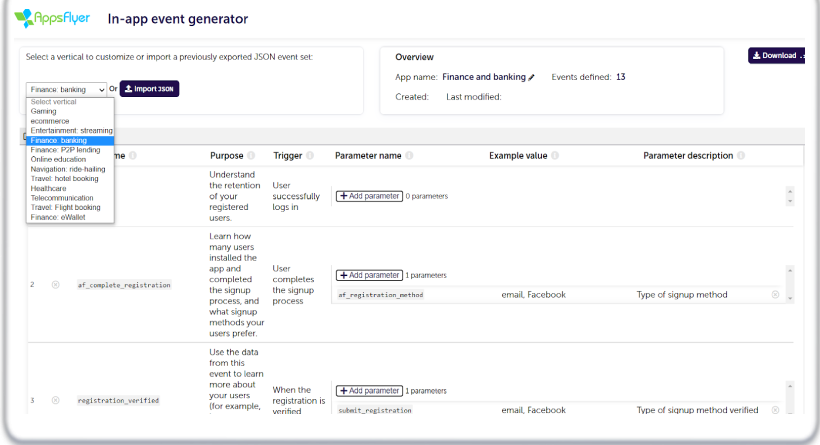Choose Telecommunication vertical option
The width and height of the screenshot is (820, 445).
(70, 198)
